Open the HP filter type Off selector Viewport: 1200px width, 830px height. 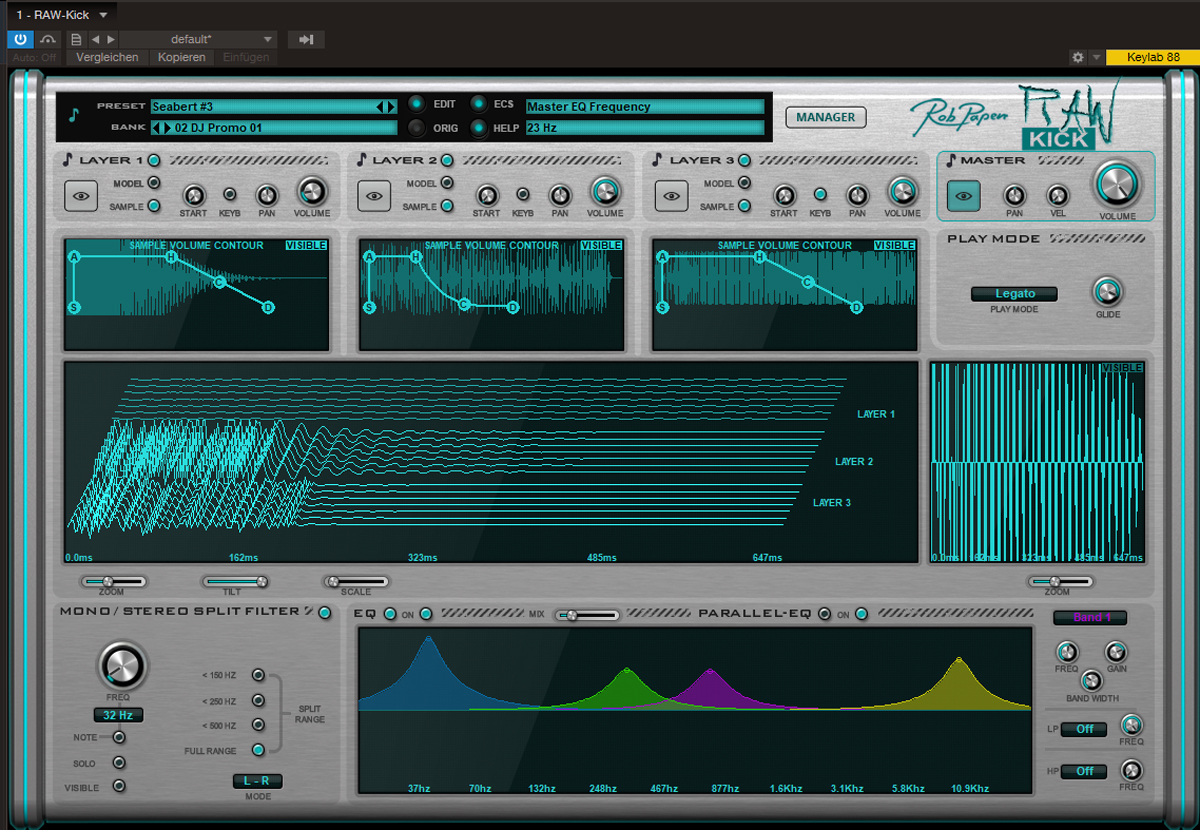[1084, 771]
